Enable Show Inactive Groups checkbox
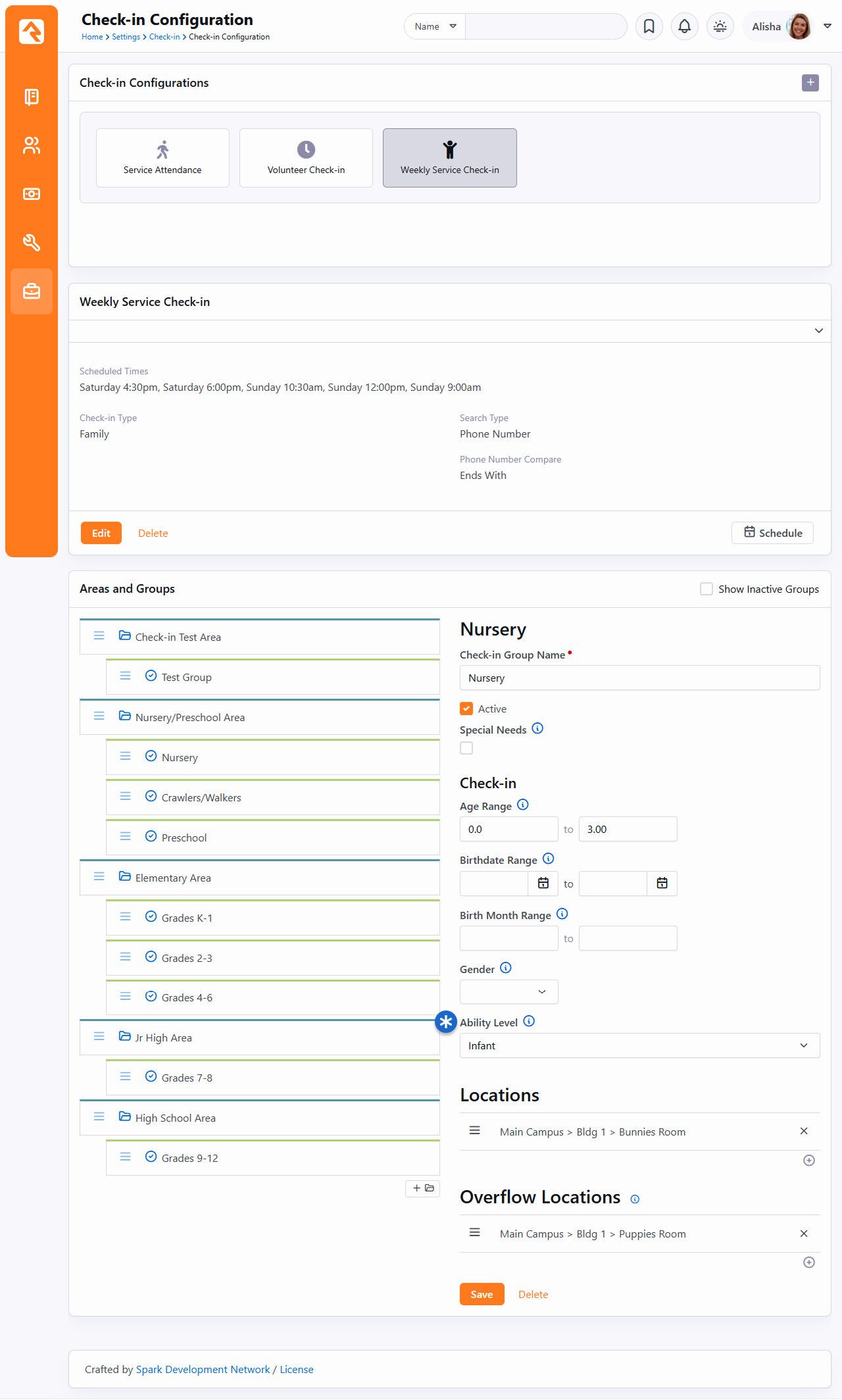This screenshot has width=842, height=1400. [x=706, y=589]
